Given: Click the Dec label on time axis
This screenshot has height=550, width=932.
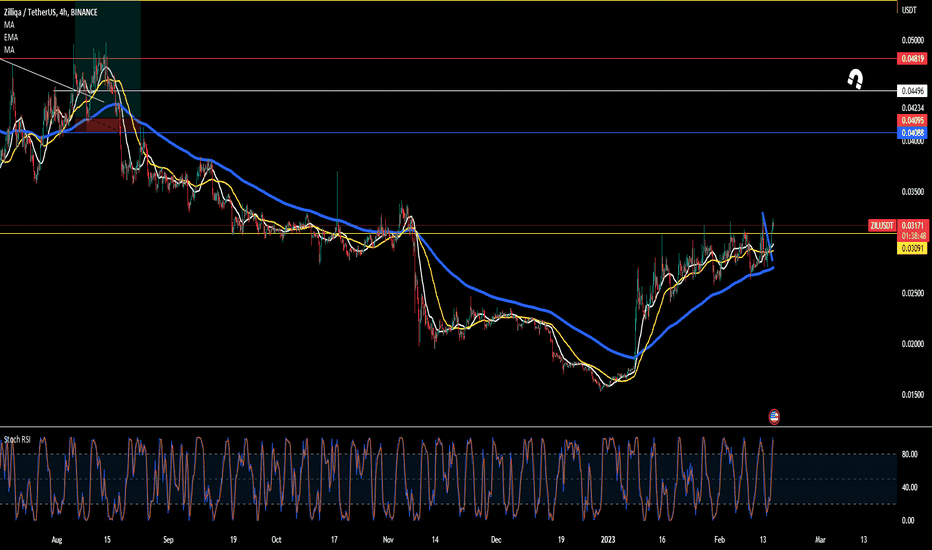Looking at the screenshot, I should tap(496, 540).
